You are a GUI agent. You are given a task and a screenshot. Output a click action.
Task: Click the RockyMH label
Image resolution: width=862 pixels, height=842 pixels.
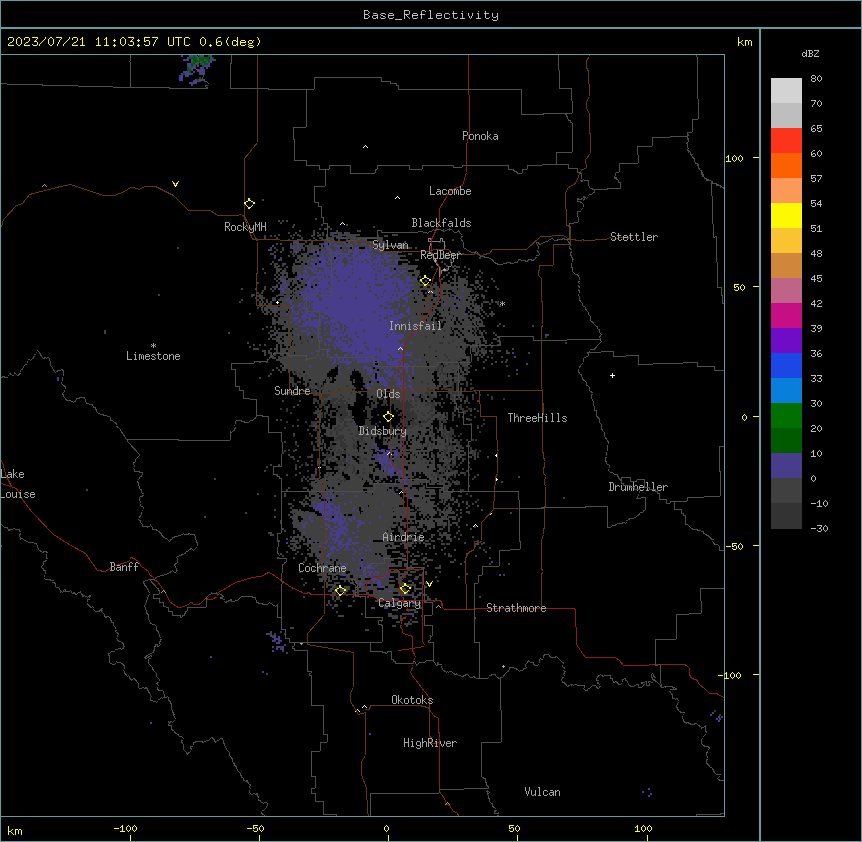pyautogui.click(x=245, y=227)
